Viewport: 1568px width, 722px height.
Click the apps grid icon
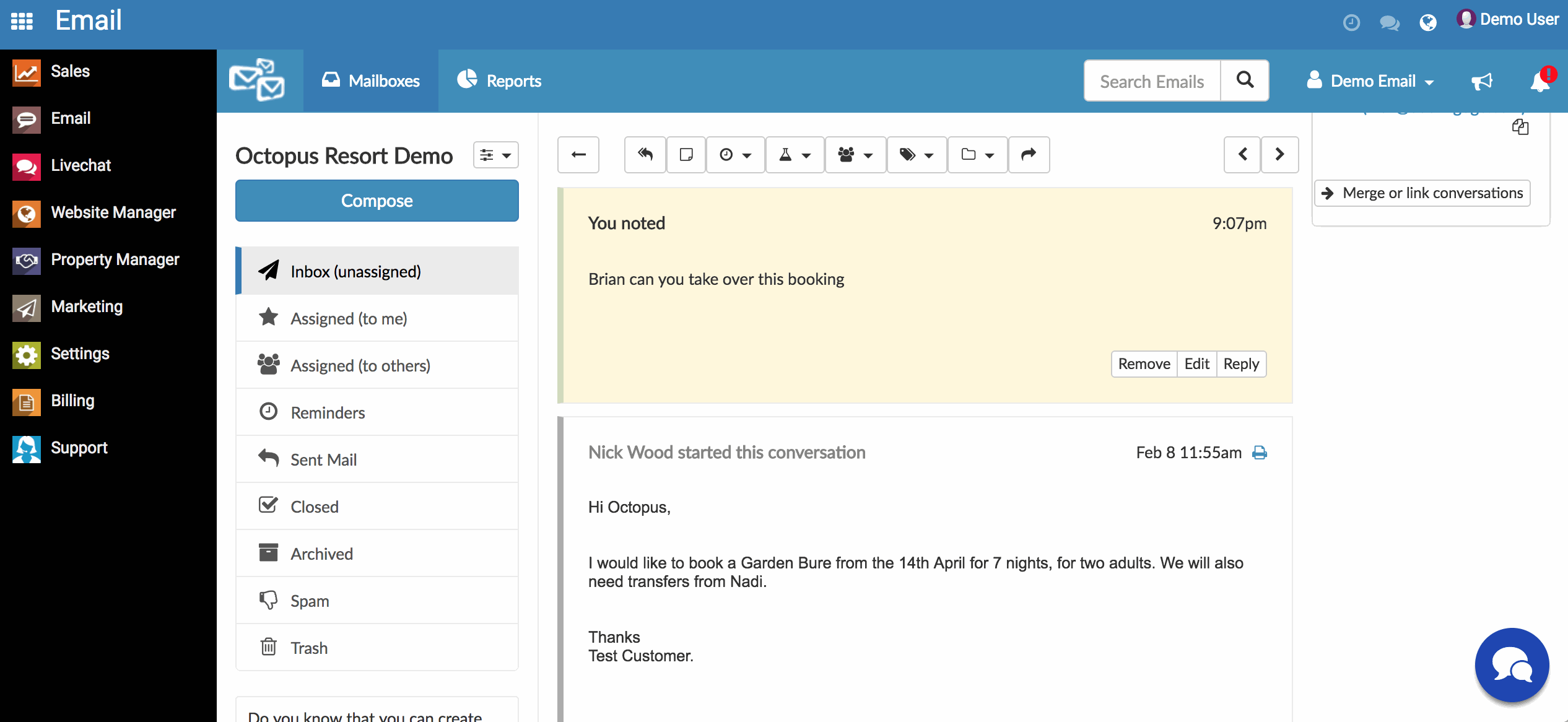click(x=22, y=21)
